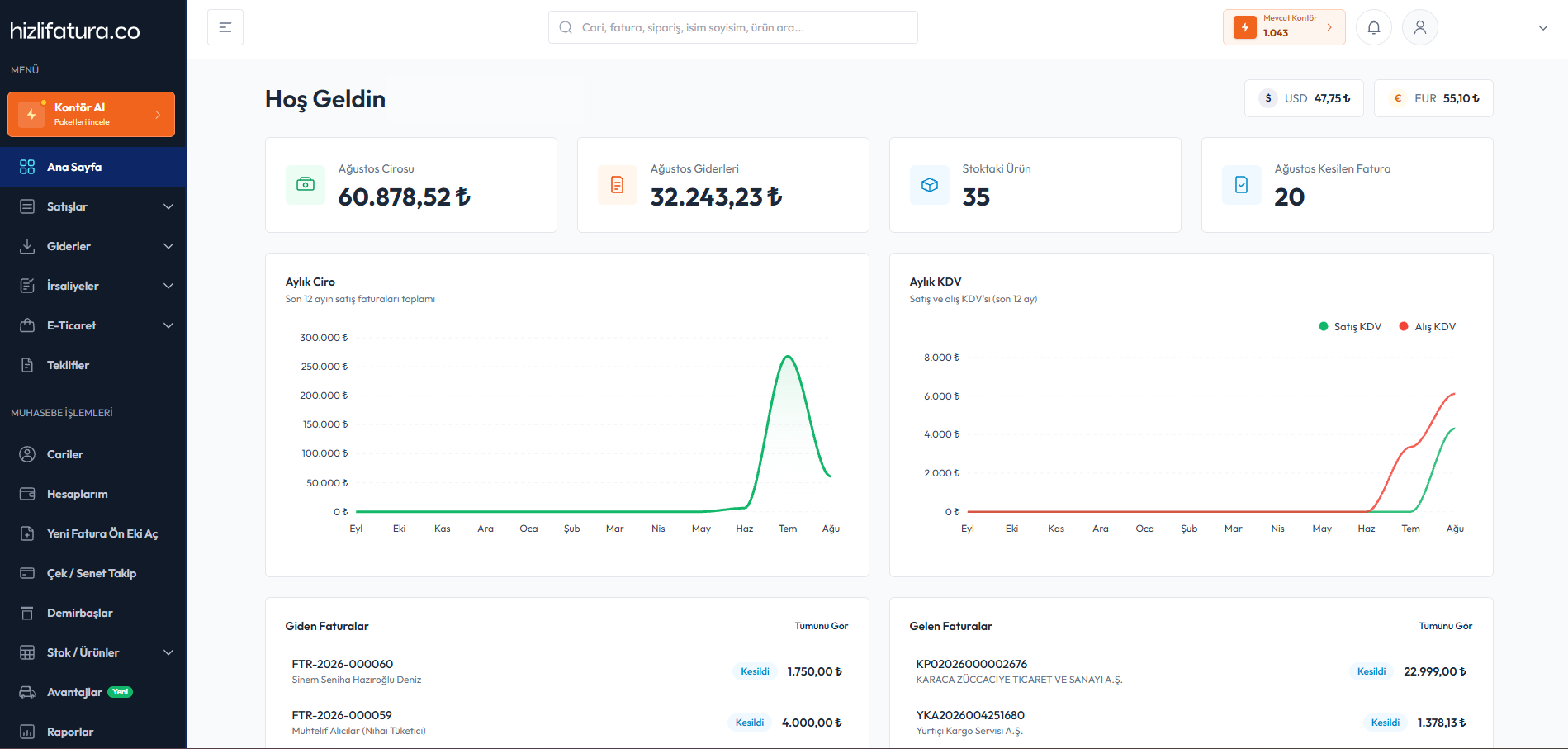Click the Çek / Senet Takip icon
The width and height of the screenshot is (1568, 749).
[27, 573]
